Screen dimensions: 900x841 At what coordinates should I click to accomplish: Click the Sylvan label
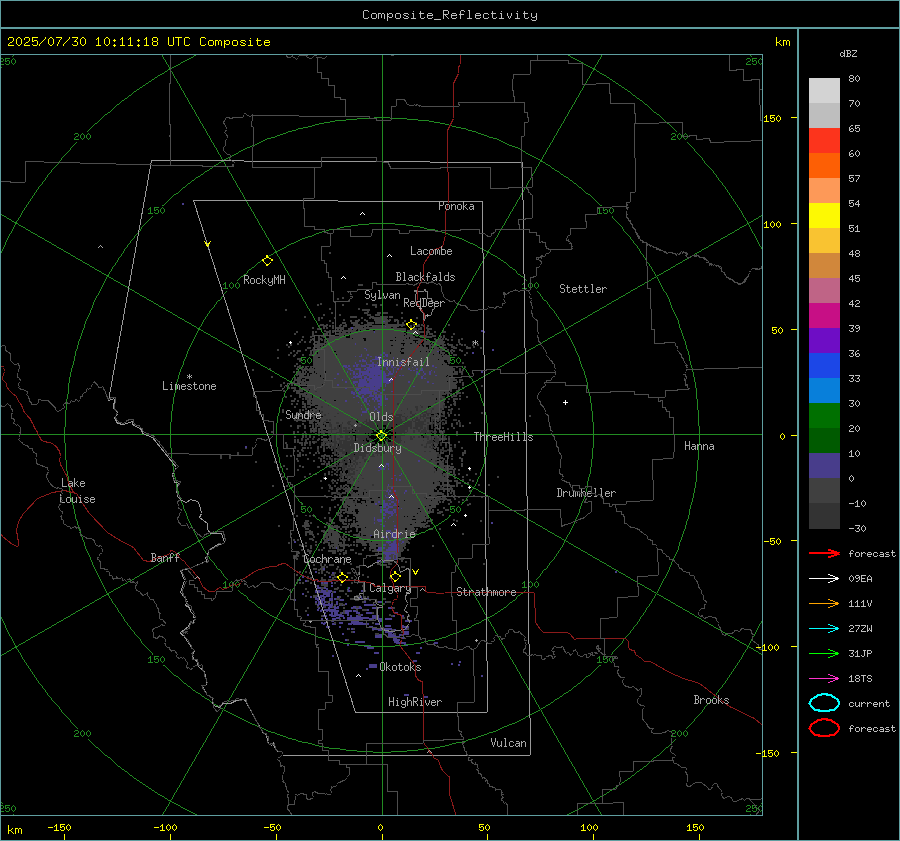(382, 295)
